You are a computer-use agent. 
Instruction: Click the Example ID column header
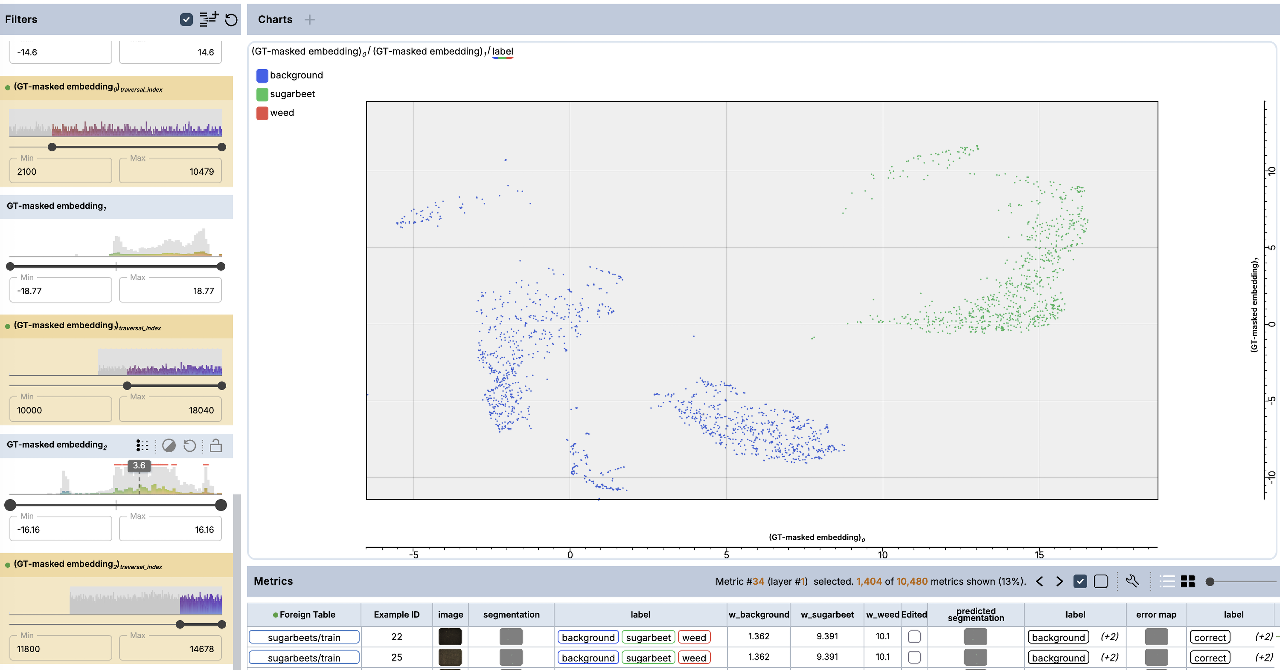pyautogui.click(x=397, y=614)
